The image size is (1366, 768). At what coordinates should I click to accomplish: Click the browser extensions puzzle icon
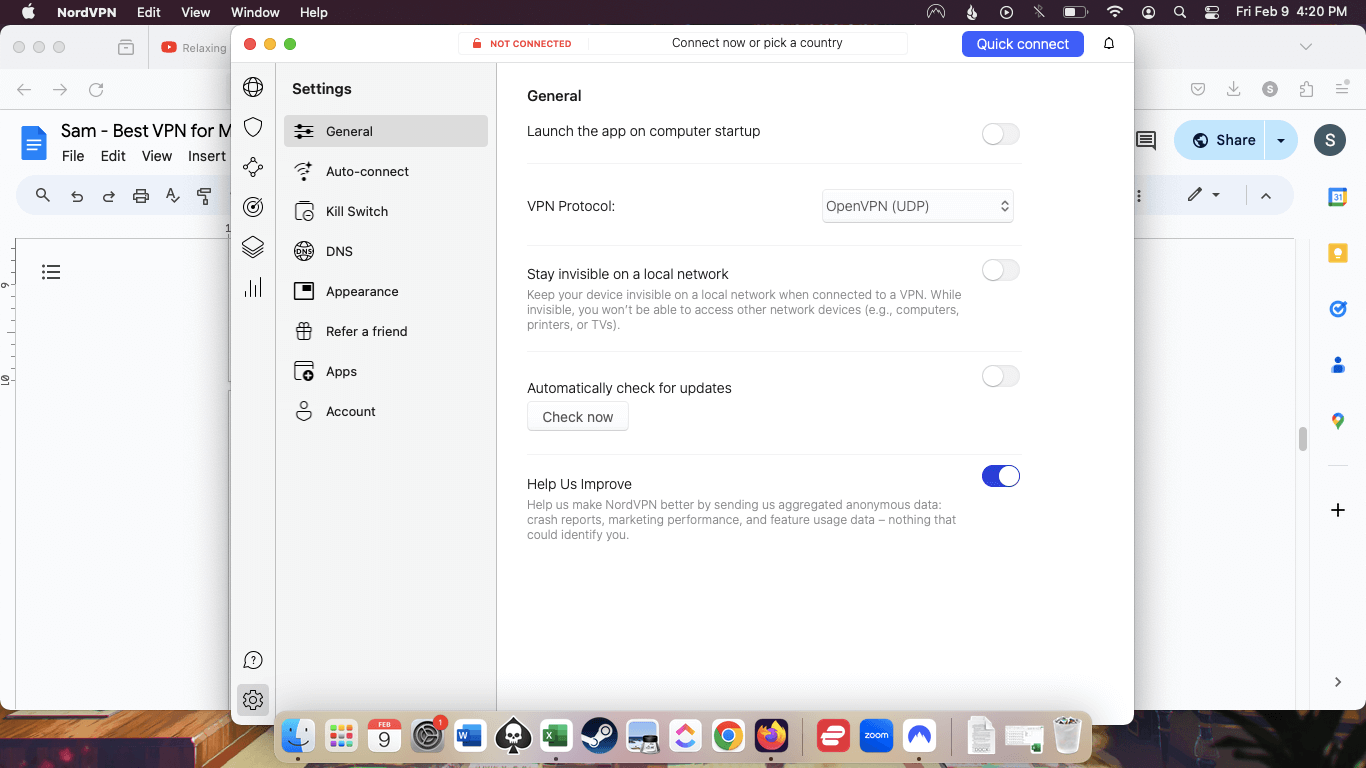[x=1306, y=89]
